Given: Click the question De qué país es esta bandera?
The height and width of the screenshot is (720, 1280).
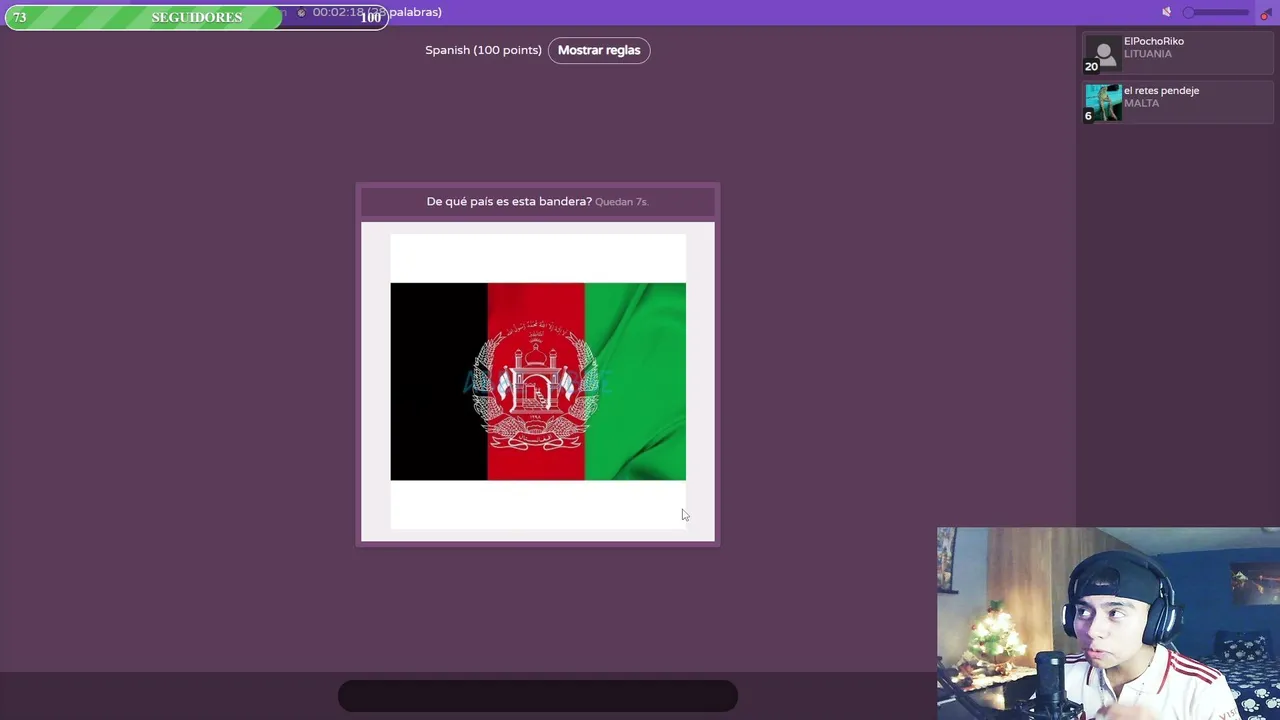Looking at the screenshot, I should pyautogui.click(x=509, y=201).
